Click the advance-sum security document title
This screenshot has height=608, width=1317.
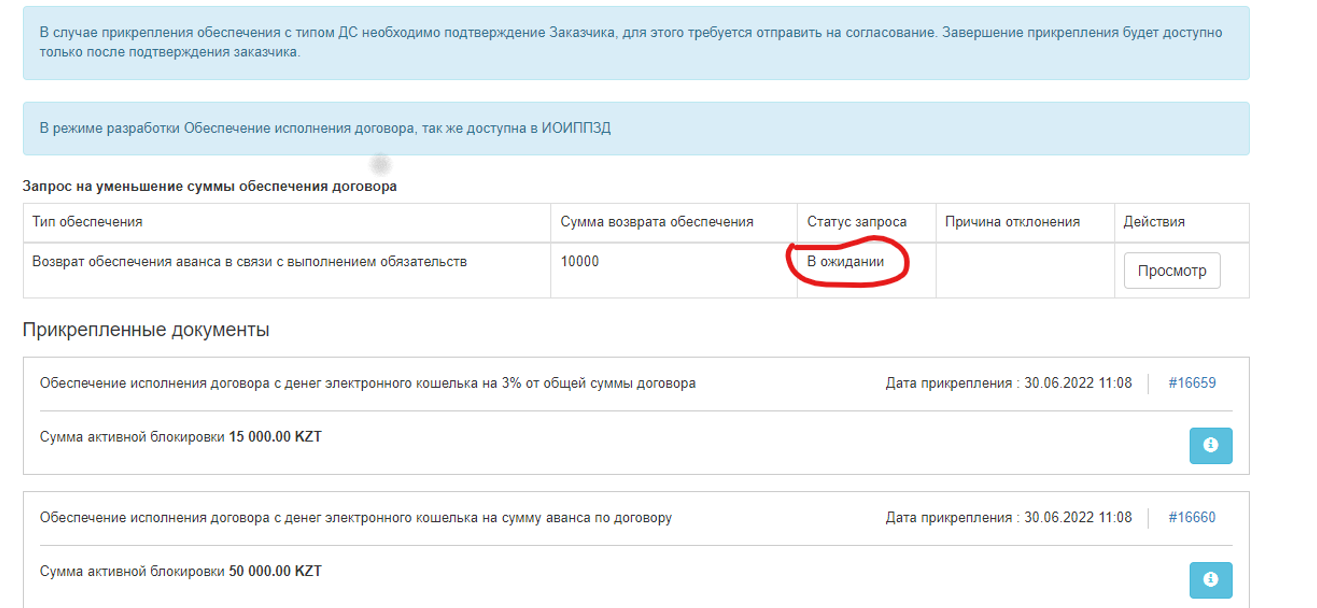355,518
